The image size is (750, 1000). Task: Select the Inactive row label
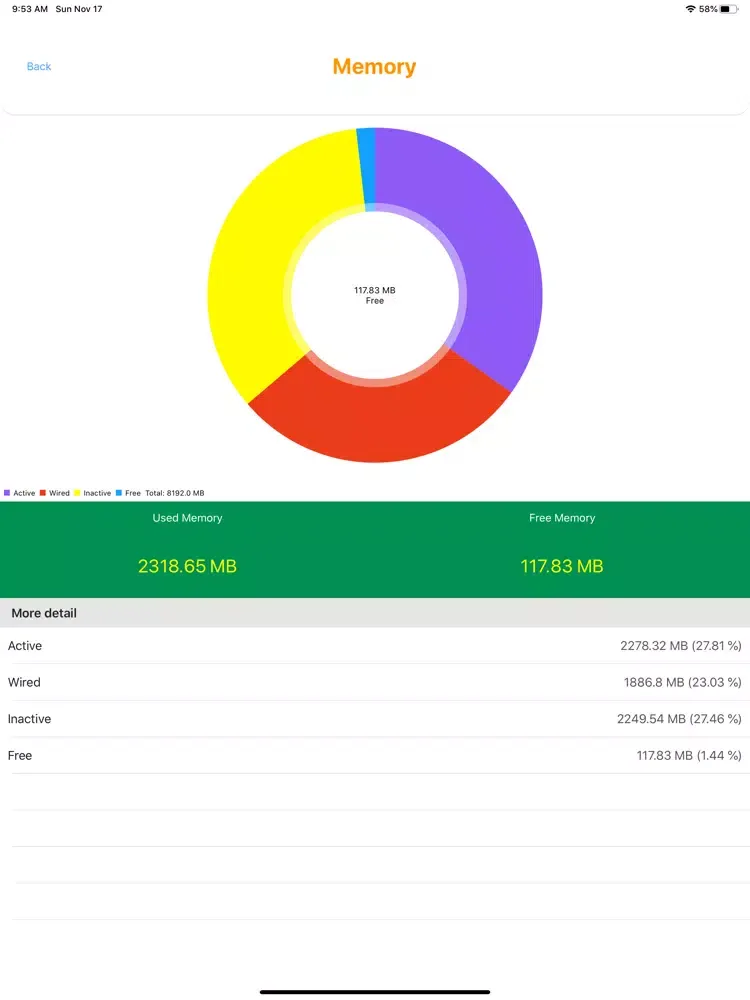(x=29, y=719)
